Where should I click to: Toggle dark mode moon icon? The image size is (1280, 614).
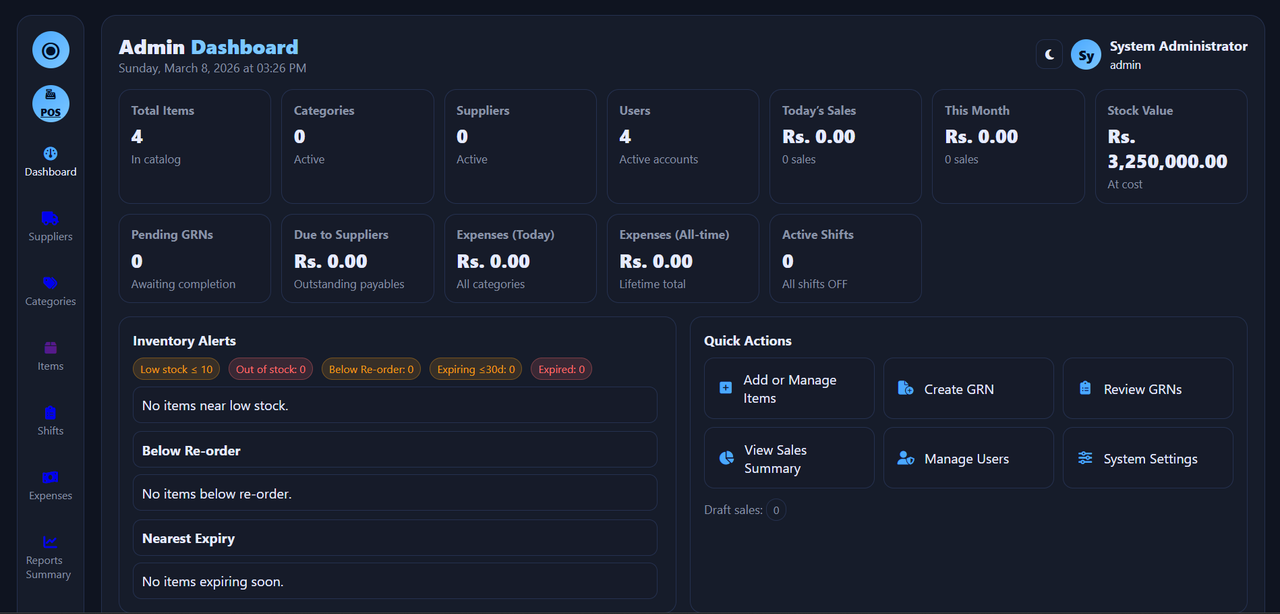pos(1049,54)
